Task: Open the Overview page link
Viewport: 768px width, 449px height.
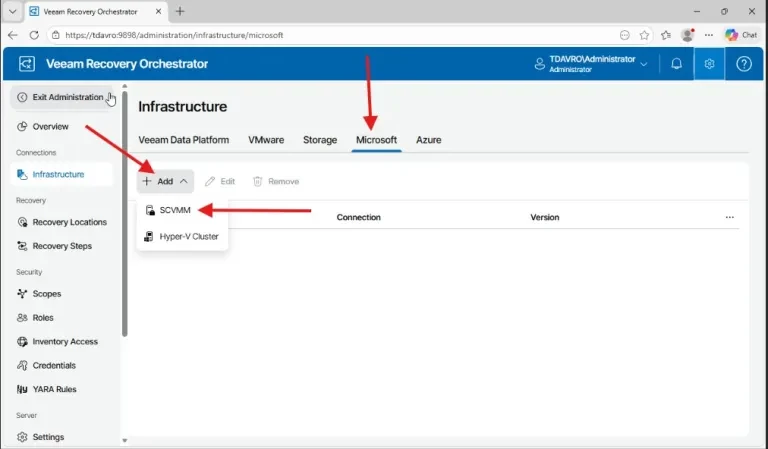Action: pyautogui.click(x=50, y=126)
